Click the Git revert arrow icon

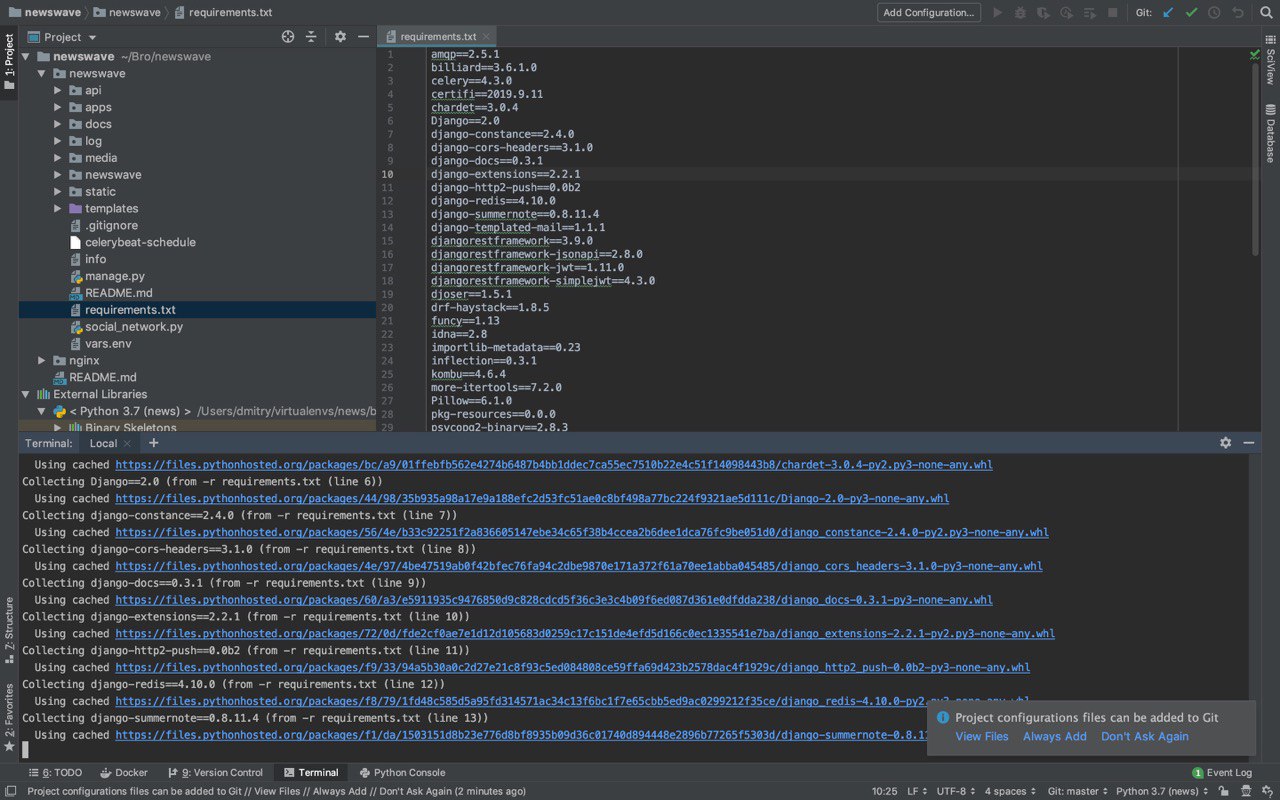tap(1237, 13)
